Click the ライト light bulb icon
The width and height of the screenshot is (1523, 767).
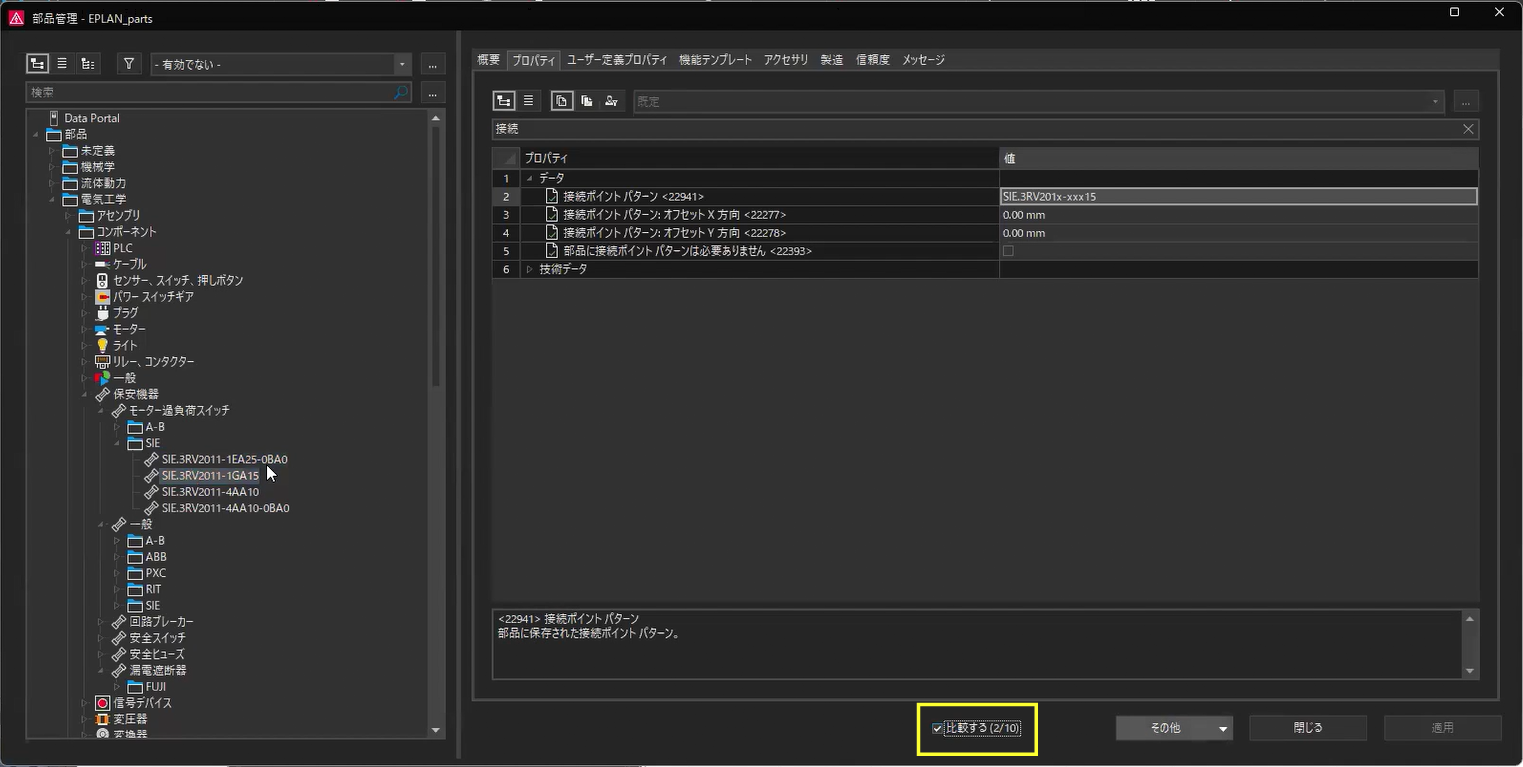102,346
